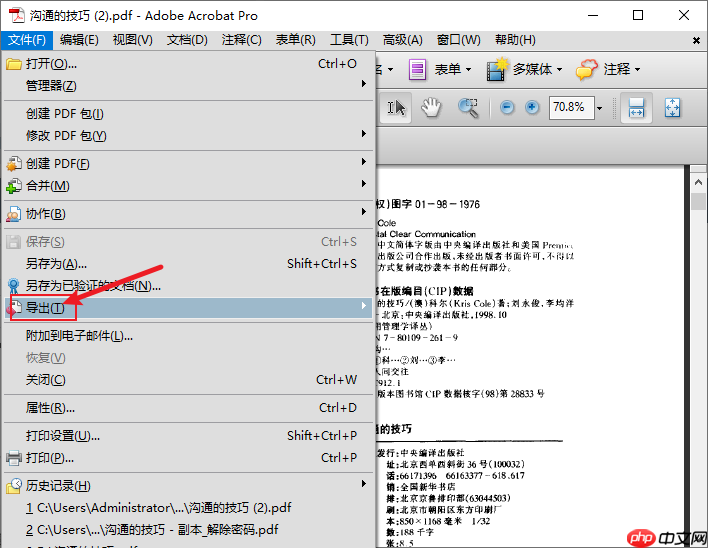Click the Multimedia (多媒体) toolbar icon
Viewport: 708px width, 548px height.
[x=497, y=70]
